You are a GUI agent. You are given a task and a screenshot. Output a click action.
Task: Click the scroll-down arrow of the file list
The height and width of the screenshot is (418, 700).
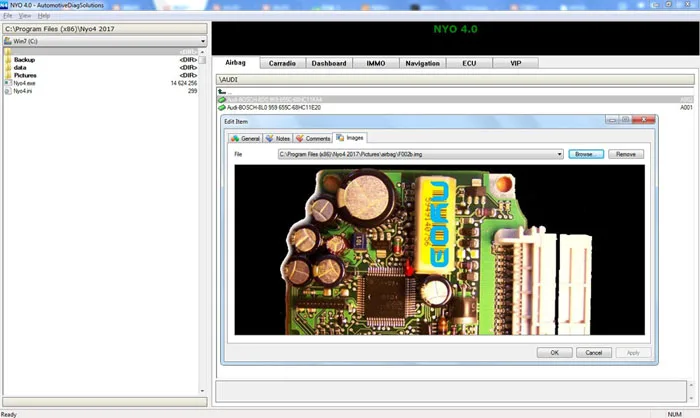click(202, 391)
